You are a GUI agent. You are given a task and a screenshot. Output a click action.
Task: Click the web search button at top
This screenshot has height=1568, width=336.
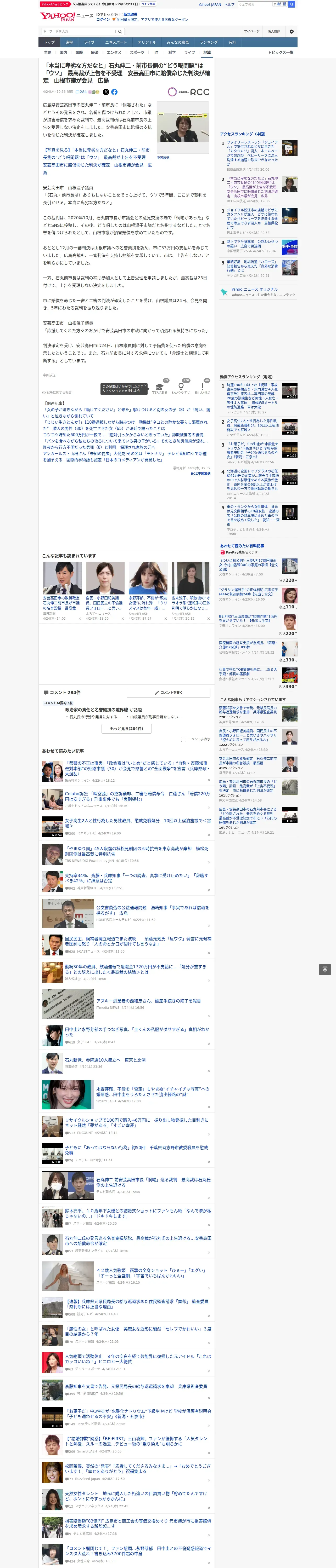pos(292,4)
